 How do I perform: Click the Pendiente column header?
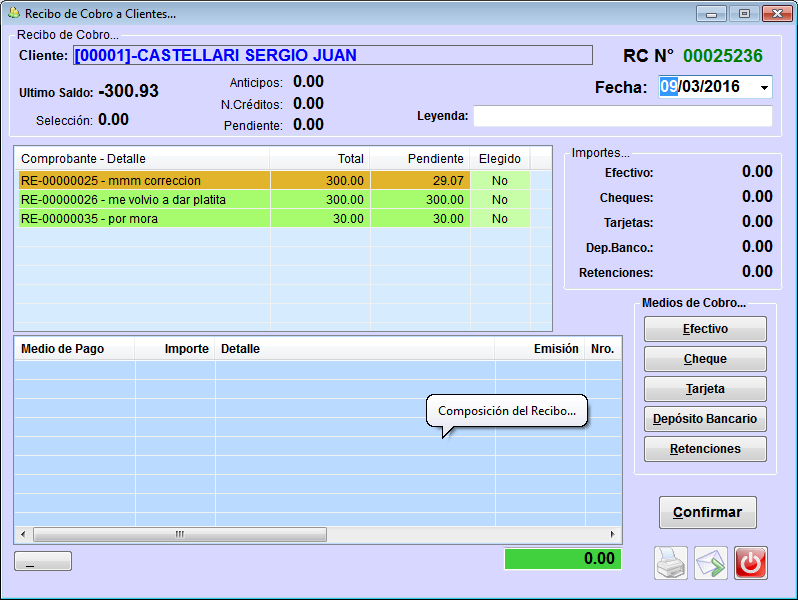point(420,159)
